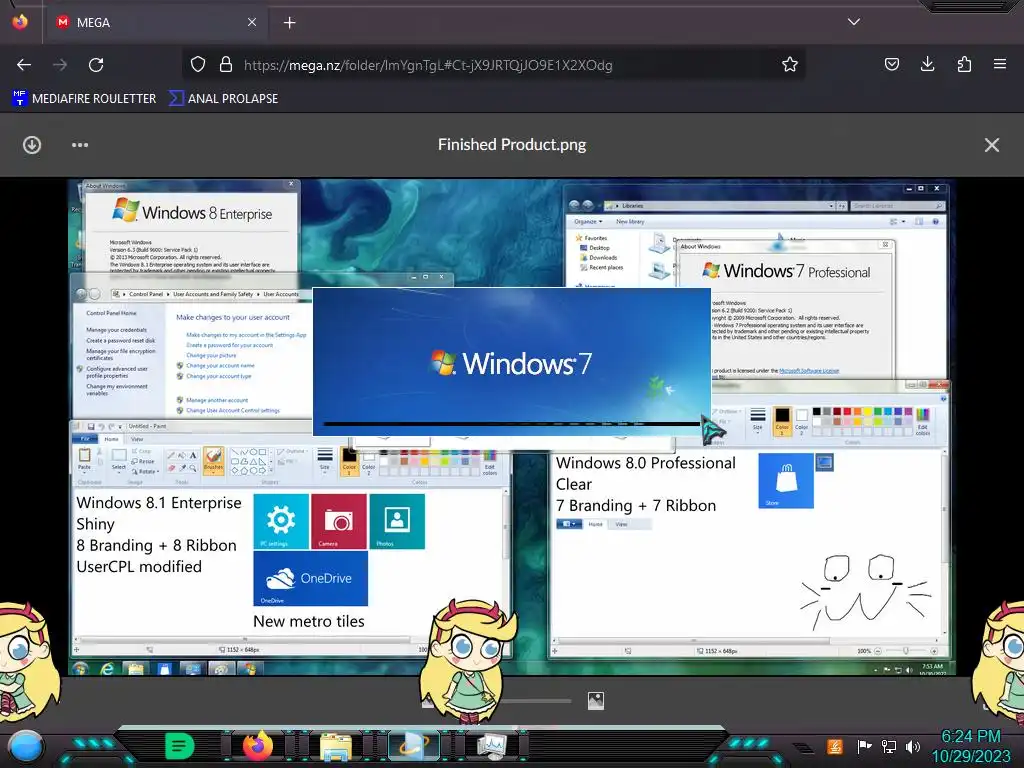
Task: Click the previewed Finished Product image
Action: (x=511, y=427)
